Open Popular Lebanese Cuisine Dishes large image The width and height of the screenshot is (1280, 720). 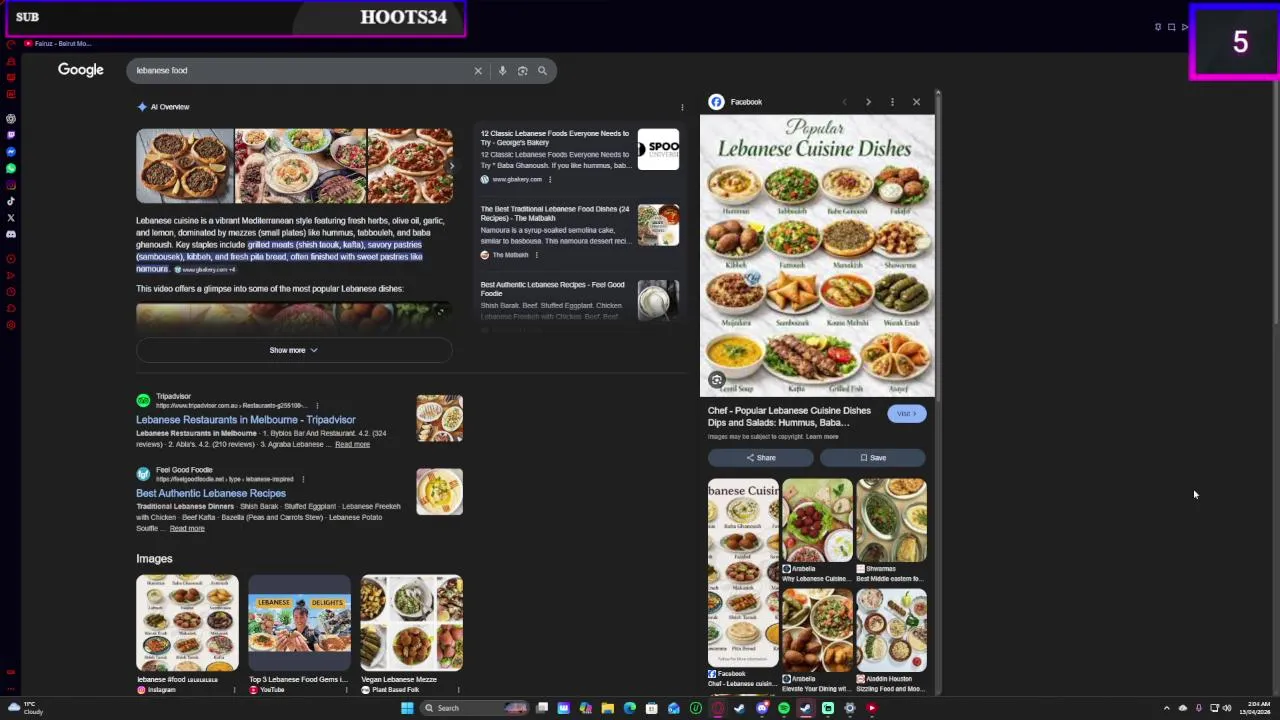817,256
